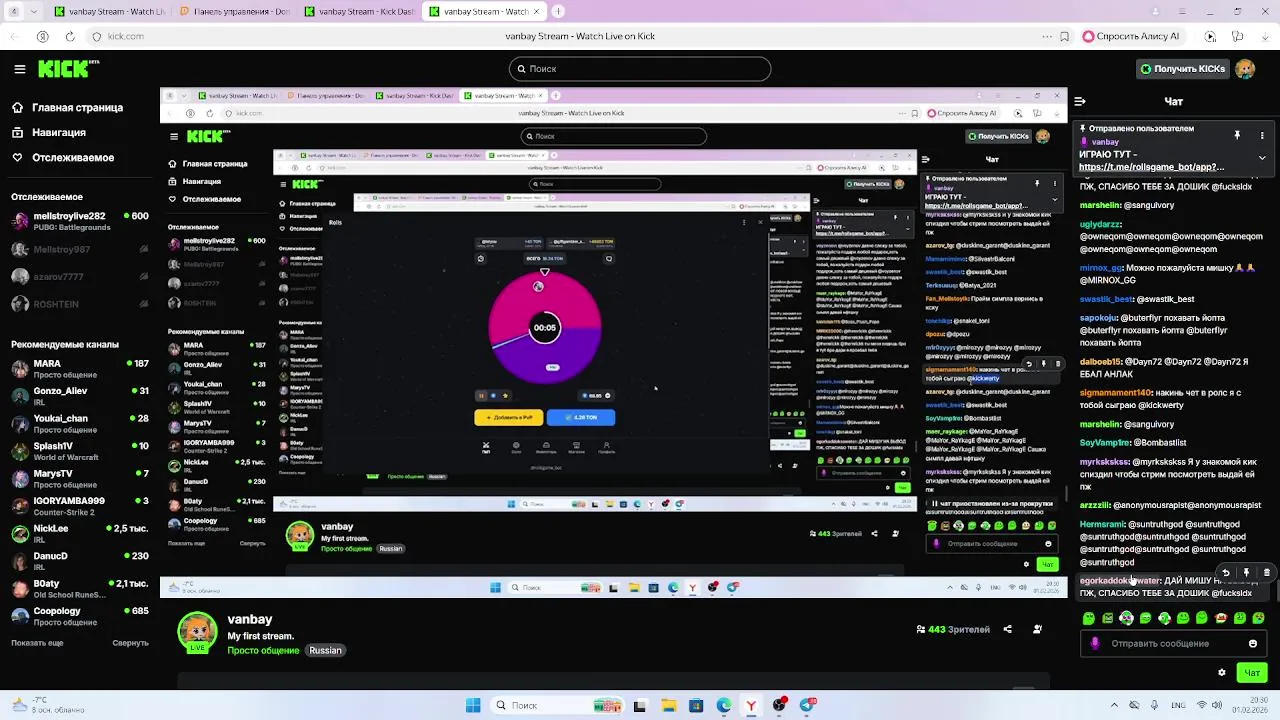
Task: Open Youkai_chan World of Warcraft channel
Action: [x=80, y=424]
